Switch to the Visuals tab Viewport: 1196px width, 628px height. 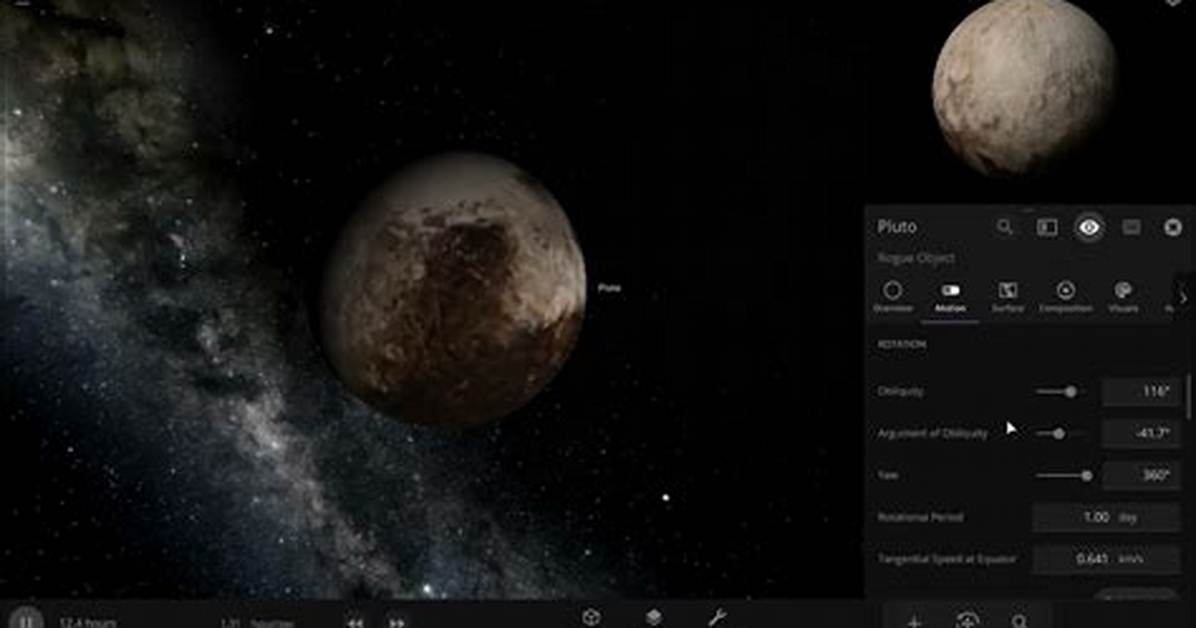(x=1123, y=296)
